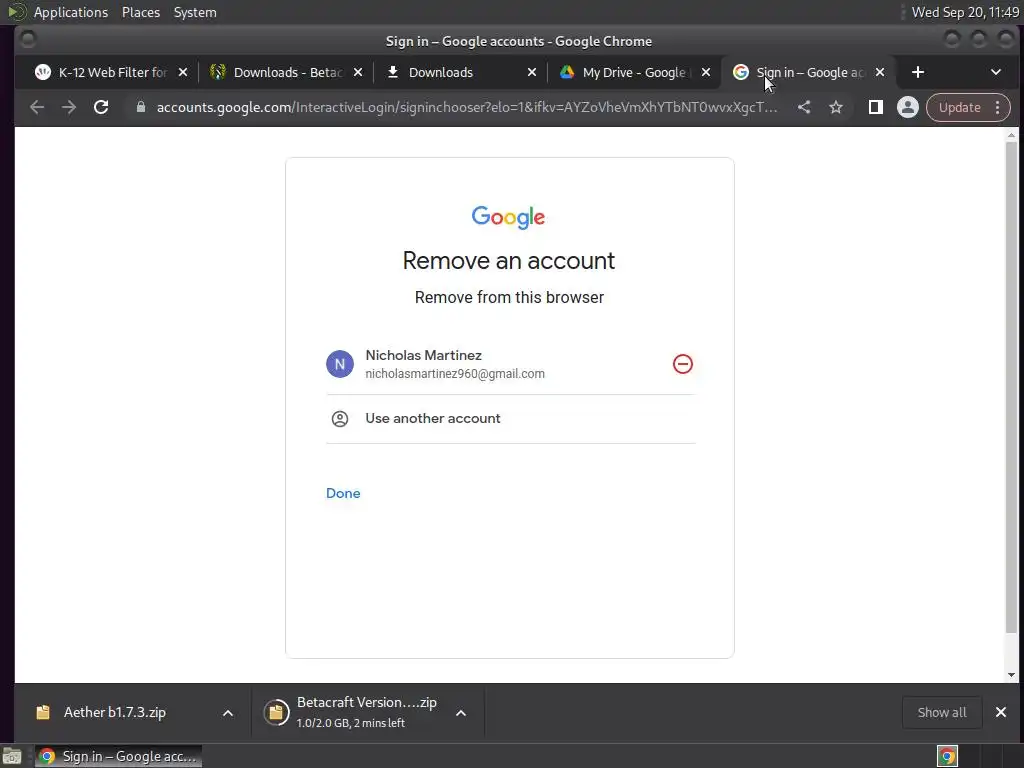
Task: Expand the tab search dropdown
Action: pos(996,72)
